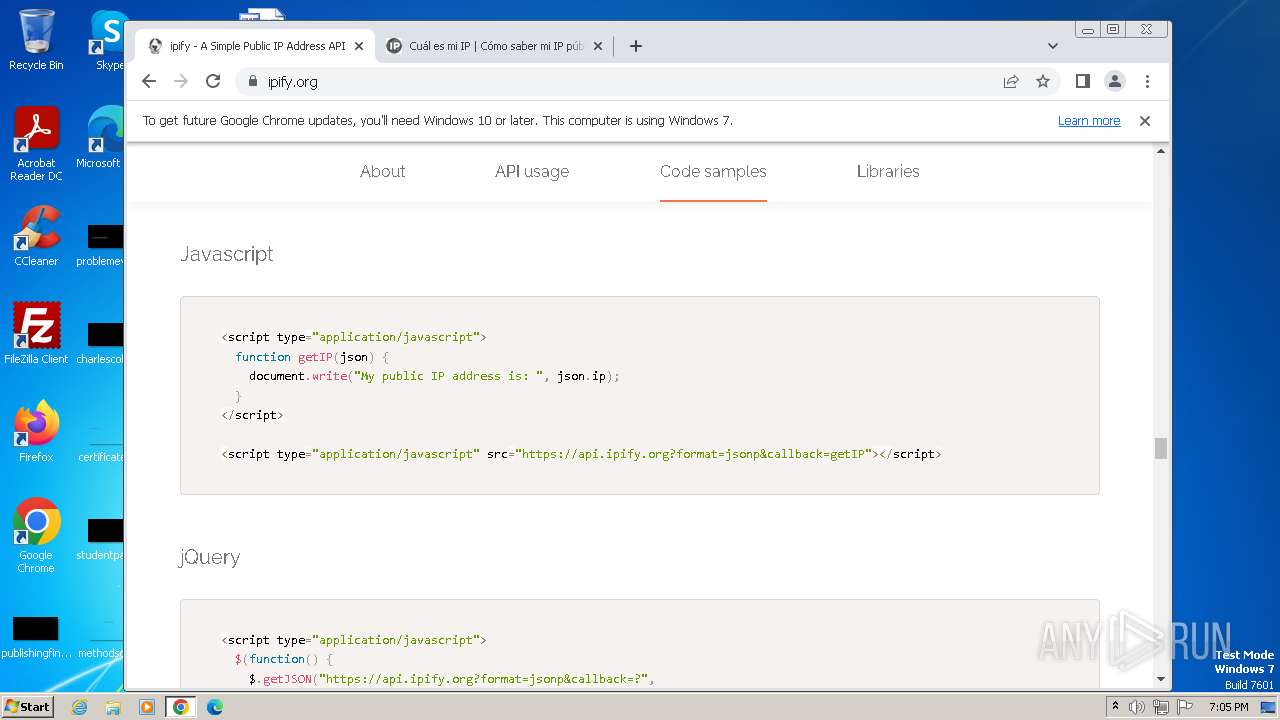Open the CCleaner desktop shortcut
Image resolution: width=1280 pixels, height=720 pixels.
[36, 236]
